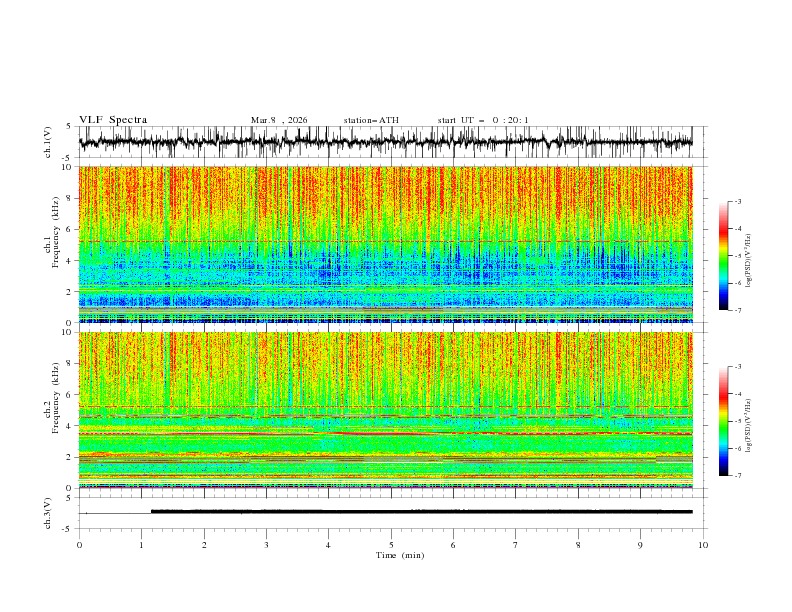Select the "ch.3(V)" axis label
Image resolution: width=792 pixels, height=612 pixels.
click(x=48, y=513)
